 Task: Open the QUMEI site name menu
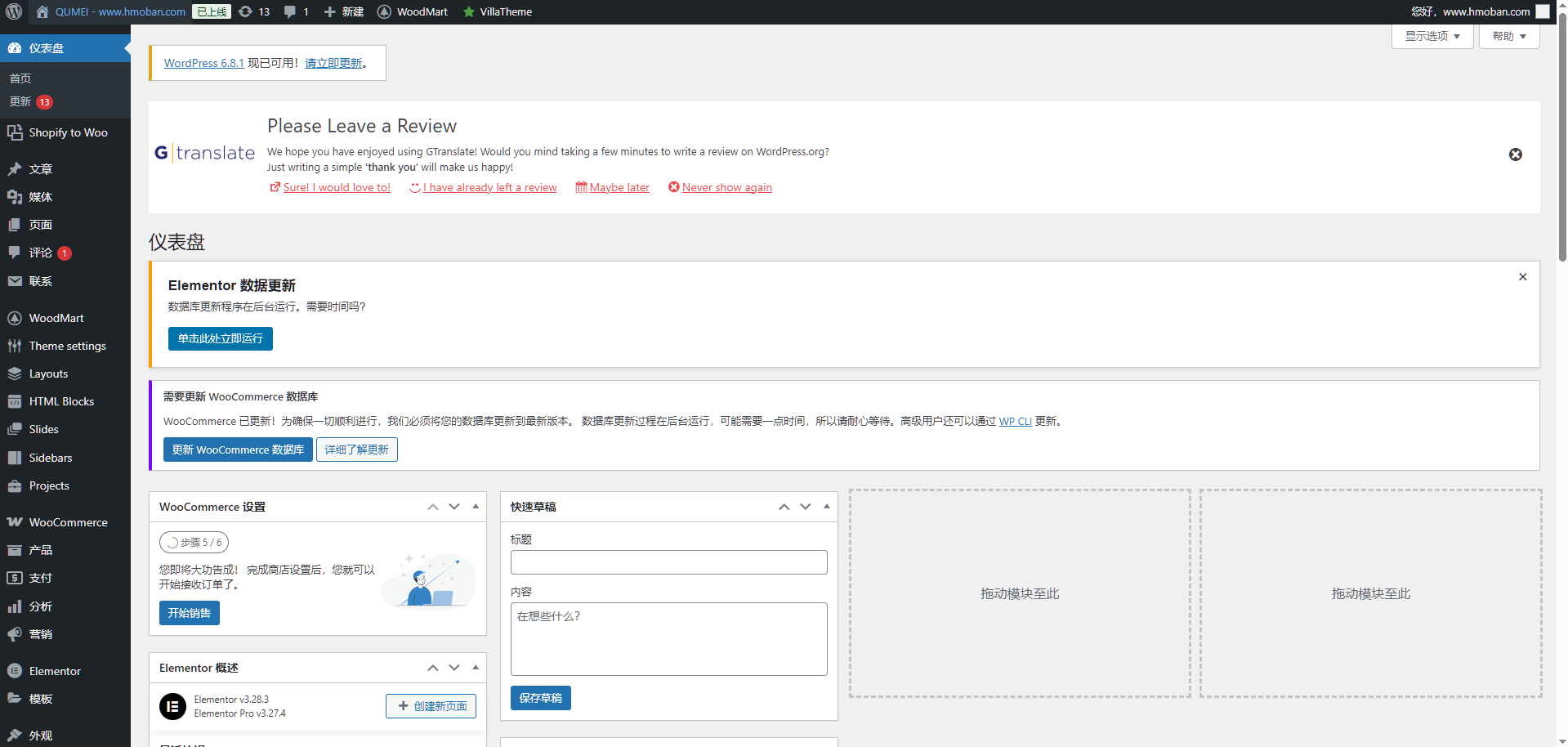click(x=112, y=11)
